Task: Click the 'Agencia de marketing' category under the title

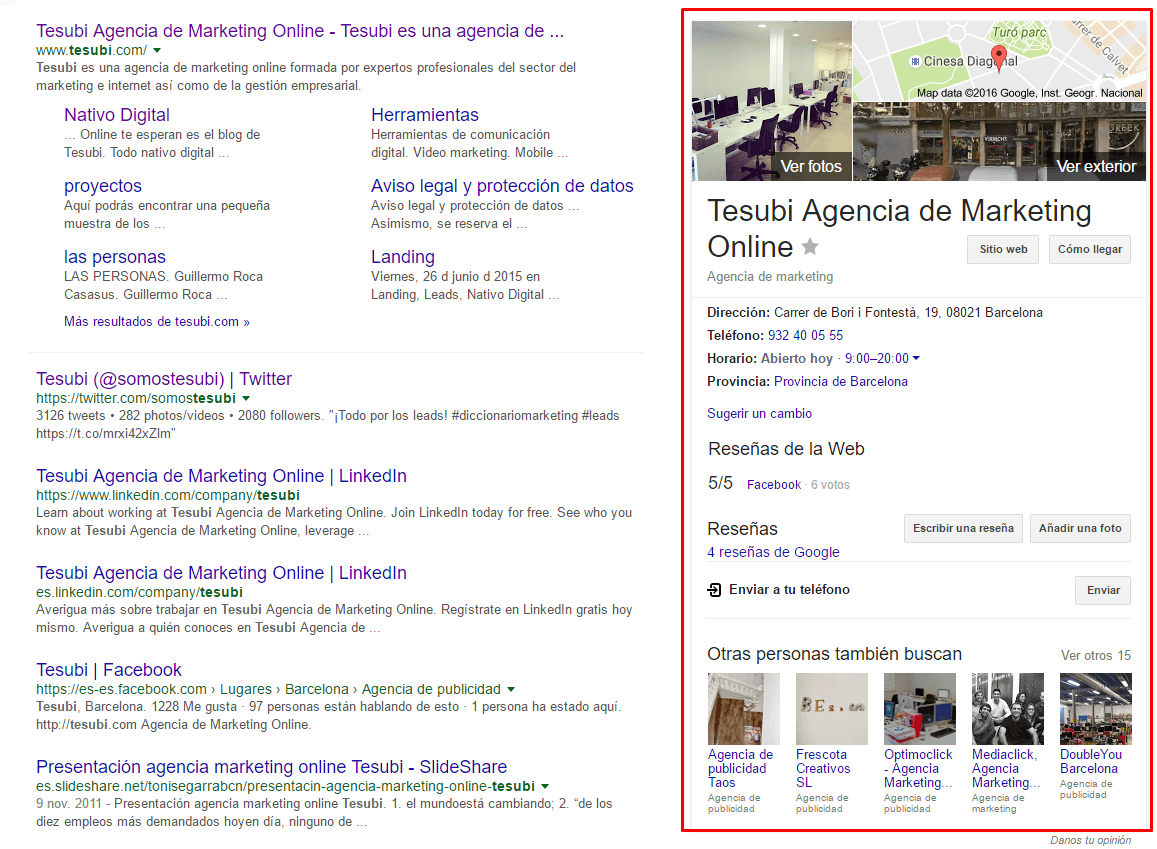Action: pos(770,277)
